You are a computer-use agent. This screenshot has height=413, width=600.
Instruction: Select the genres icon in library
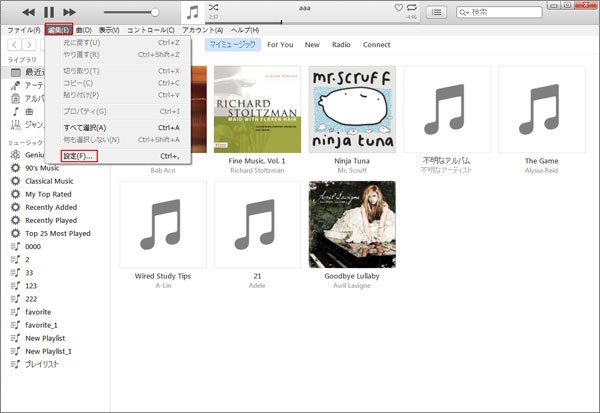click(x=16, y=124)
